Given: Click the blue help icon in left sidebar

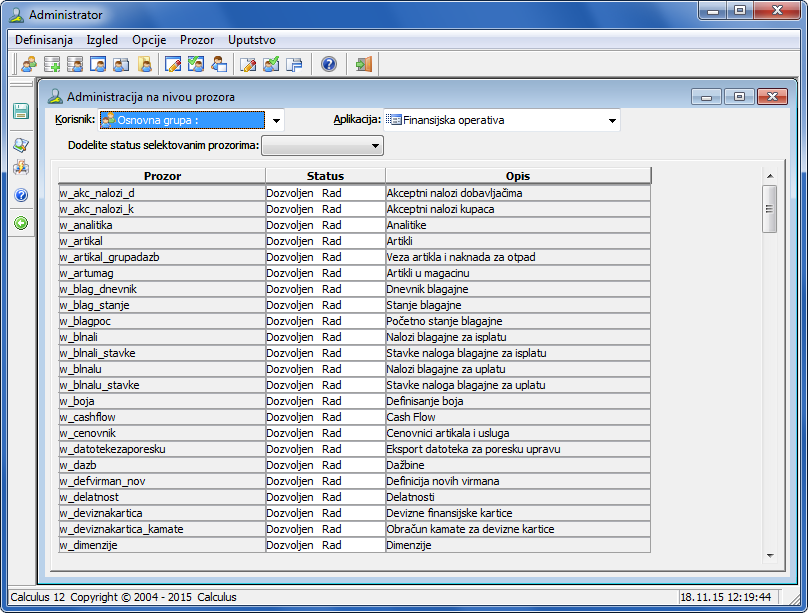Looking at the screenshot, I should pos(21,195).
